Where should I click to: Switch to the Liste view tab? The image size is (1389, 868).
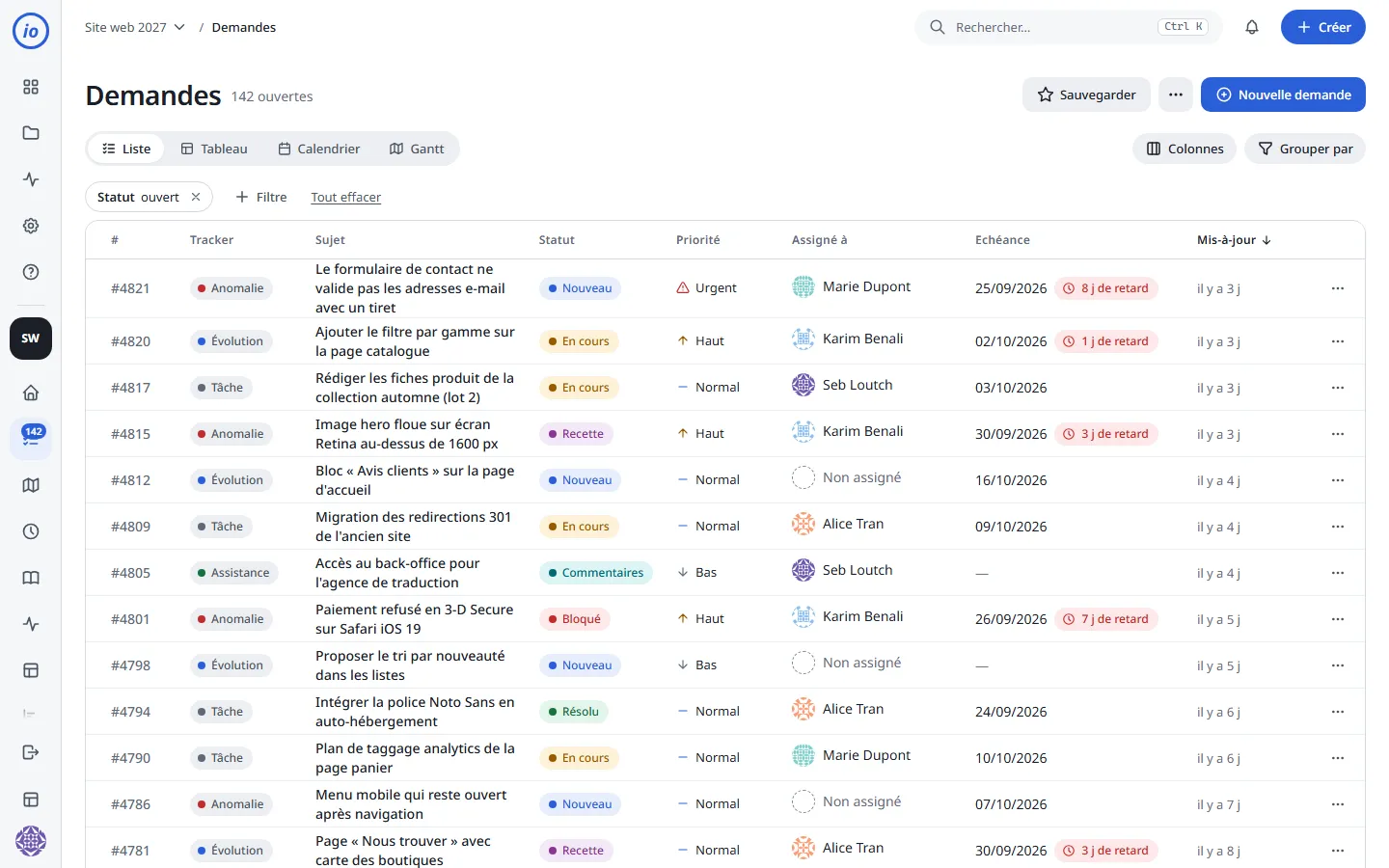coord(126,149)
